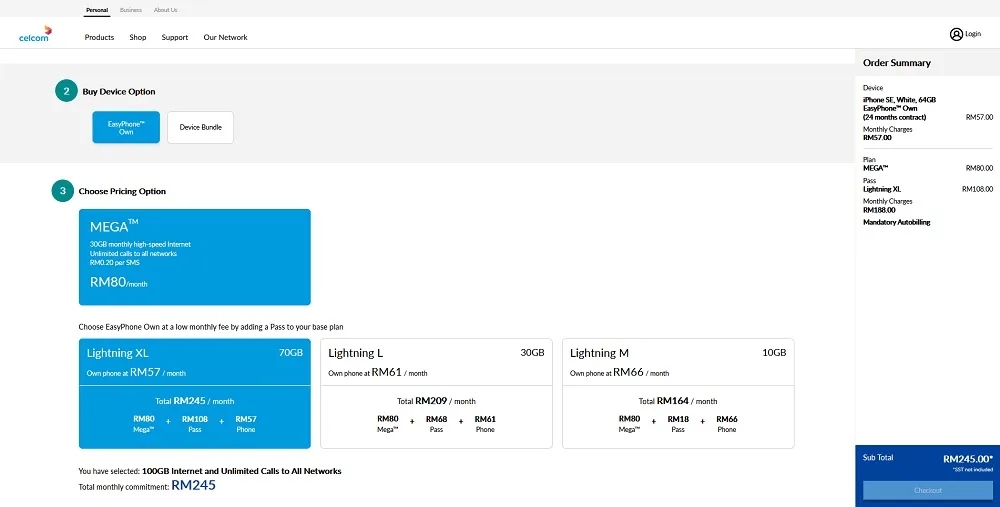Open the About Us tab
This screenshot has height=507, width=1000.
click(x=165, y=10)
